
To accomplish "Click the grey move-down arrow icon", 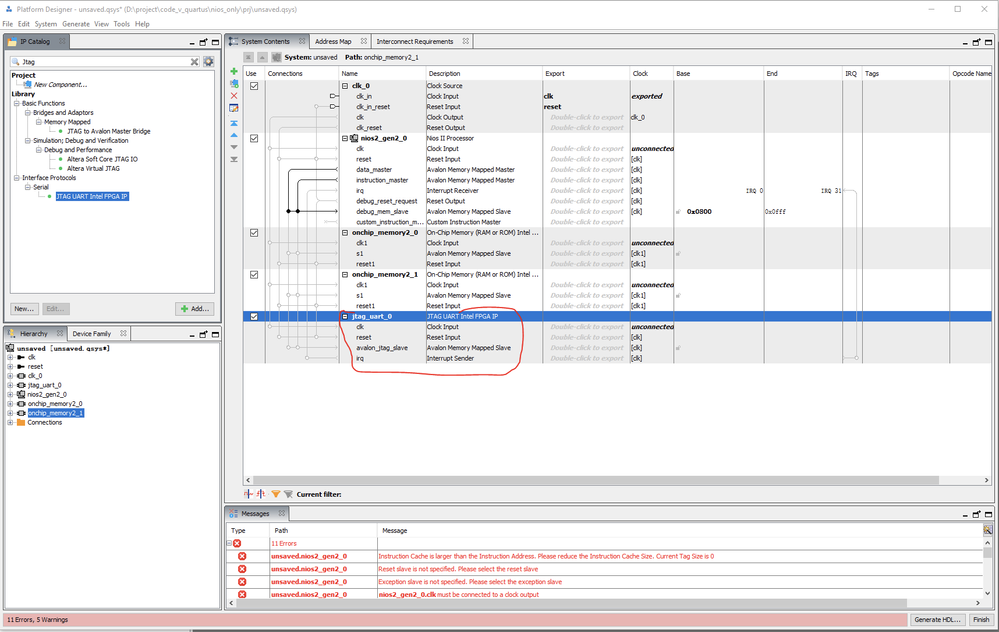I will [234, 147].
